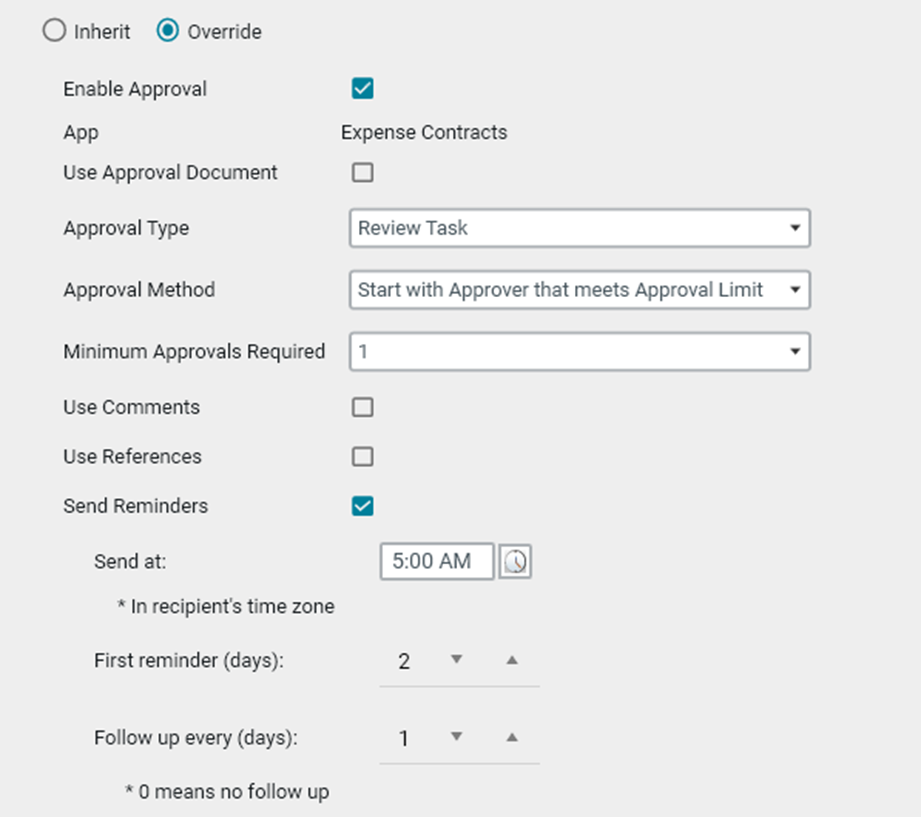Open the Minimum Approvals Required dropdown
The width and height of the screenshot is (921, 817).
coord(579,352)
